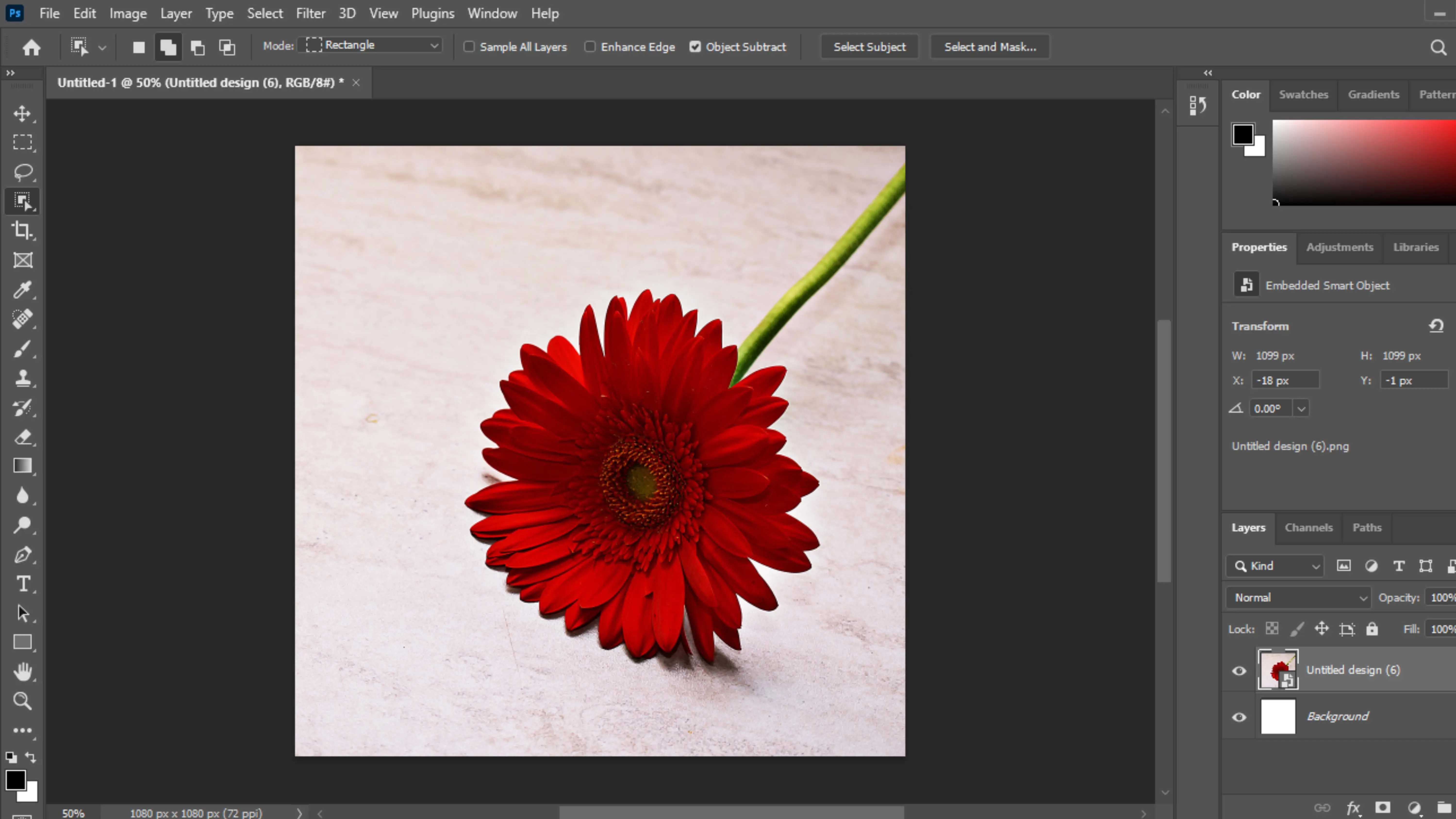Select the Rectangle shape tool

(x=23, y=643)
